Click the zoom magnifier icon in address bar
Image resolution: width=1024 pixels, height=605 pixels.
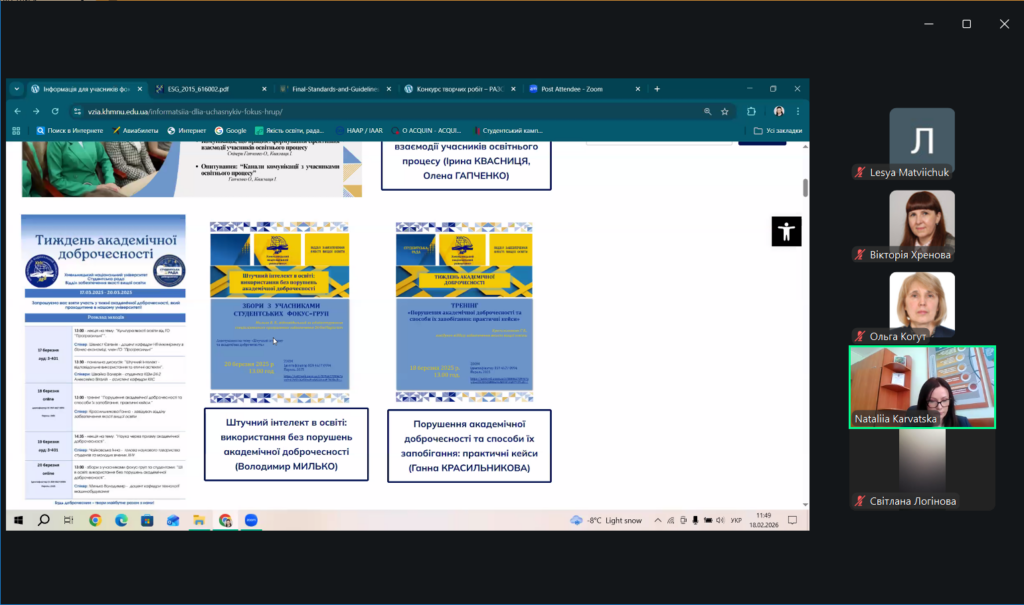(708, 111)
